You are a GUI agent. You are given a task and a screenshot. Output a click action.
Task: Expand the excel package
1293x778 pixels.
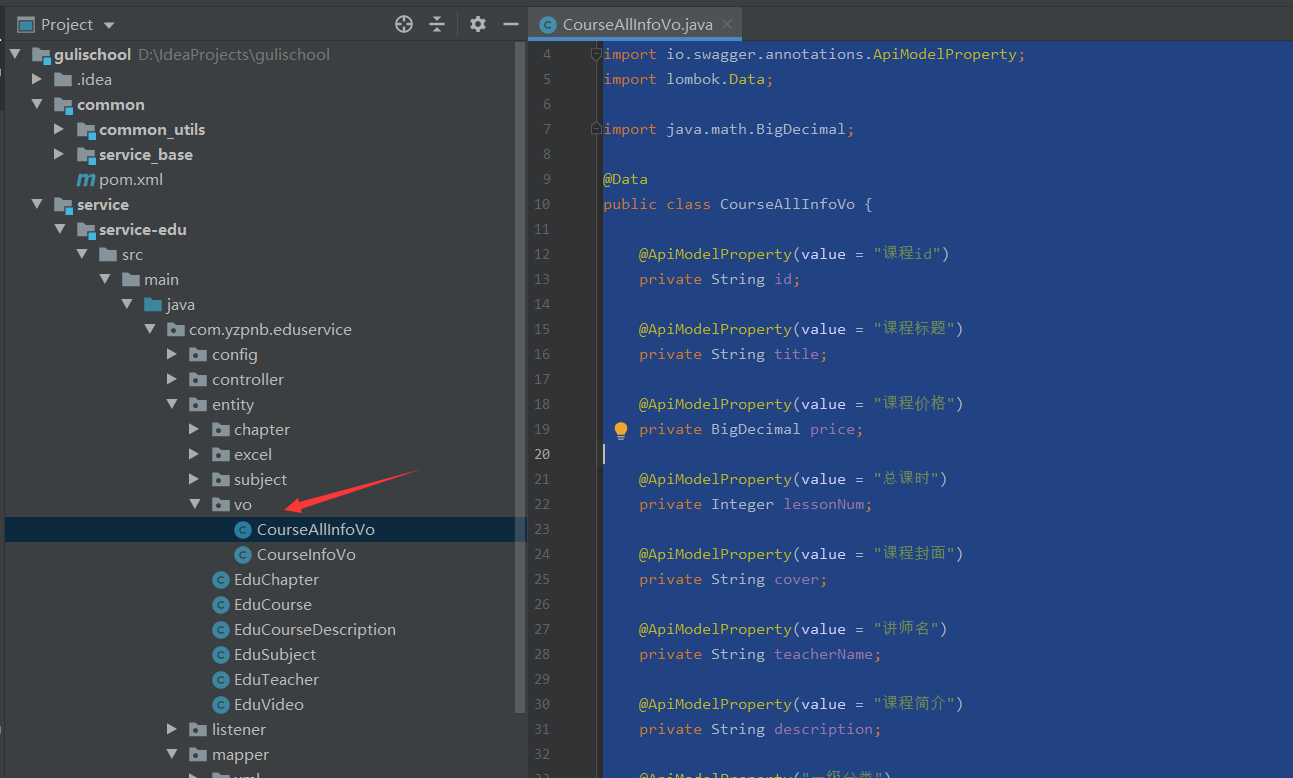[x=194, y=454]
